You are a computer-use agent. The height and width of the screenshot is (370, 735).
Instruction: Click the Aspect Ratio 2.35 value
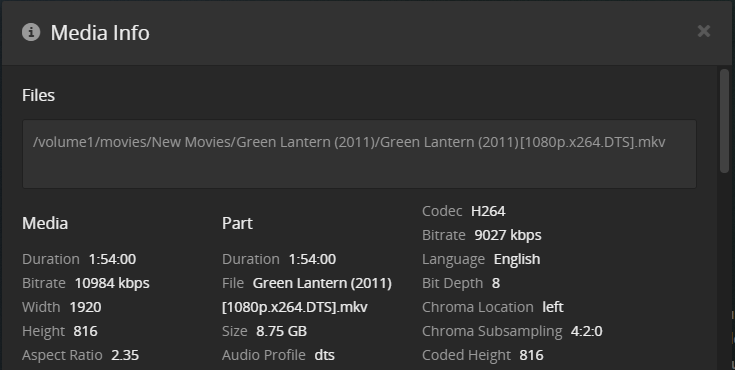(125, 355)
